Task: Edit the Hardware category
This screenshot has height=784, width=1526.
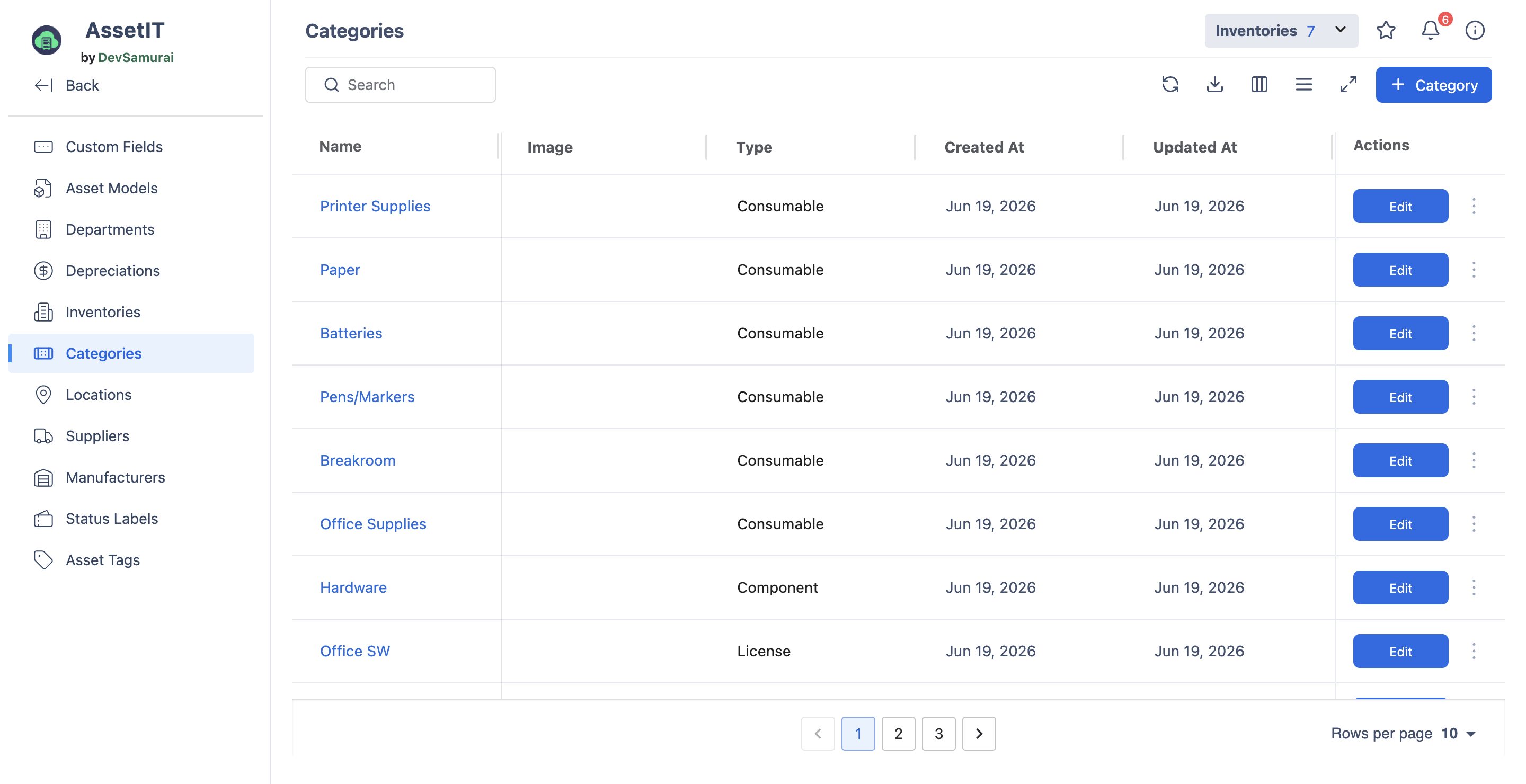Action: (x=1400, y=587)
